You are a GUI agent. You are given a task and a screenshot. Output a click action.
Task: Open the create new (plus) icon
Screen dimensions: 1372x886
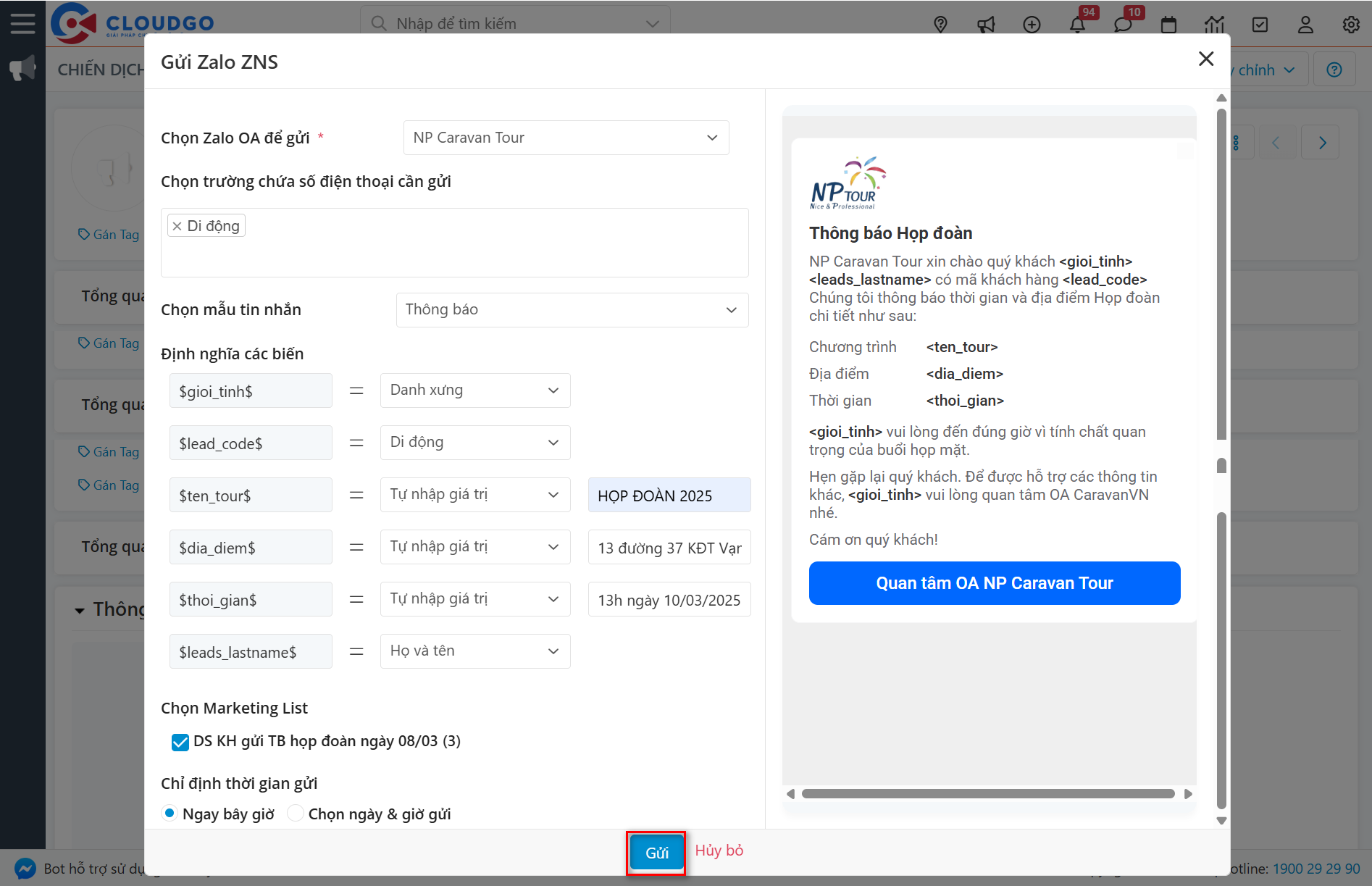pos(1032,24)
